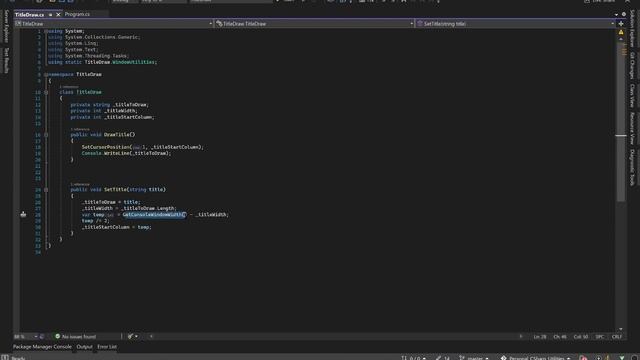Viewport: 640px width, 360px height.
Task: Click the No issues found indicator
Action: 76,336
